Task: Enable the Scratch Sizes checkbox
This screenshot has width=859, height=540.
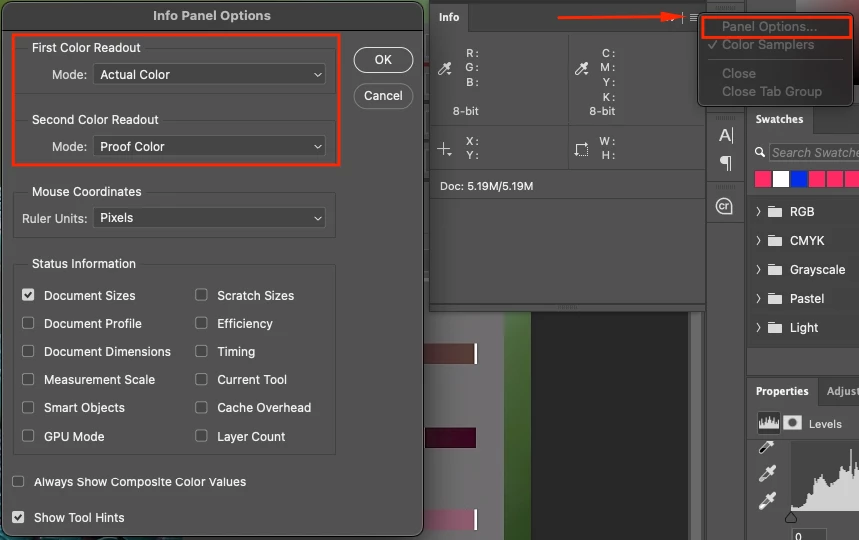Action: (x=201, y=295)
